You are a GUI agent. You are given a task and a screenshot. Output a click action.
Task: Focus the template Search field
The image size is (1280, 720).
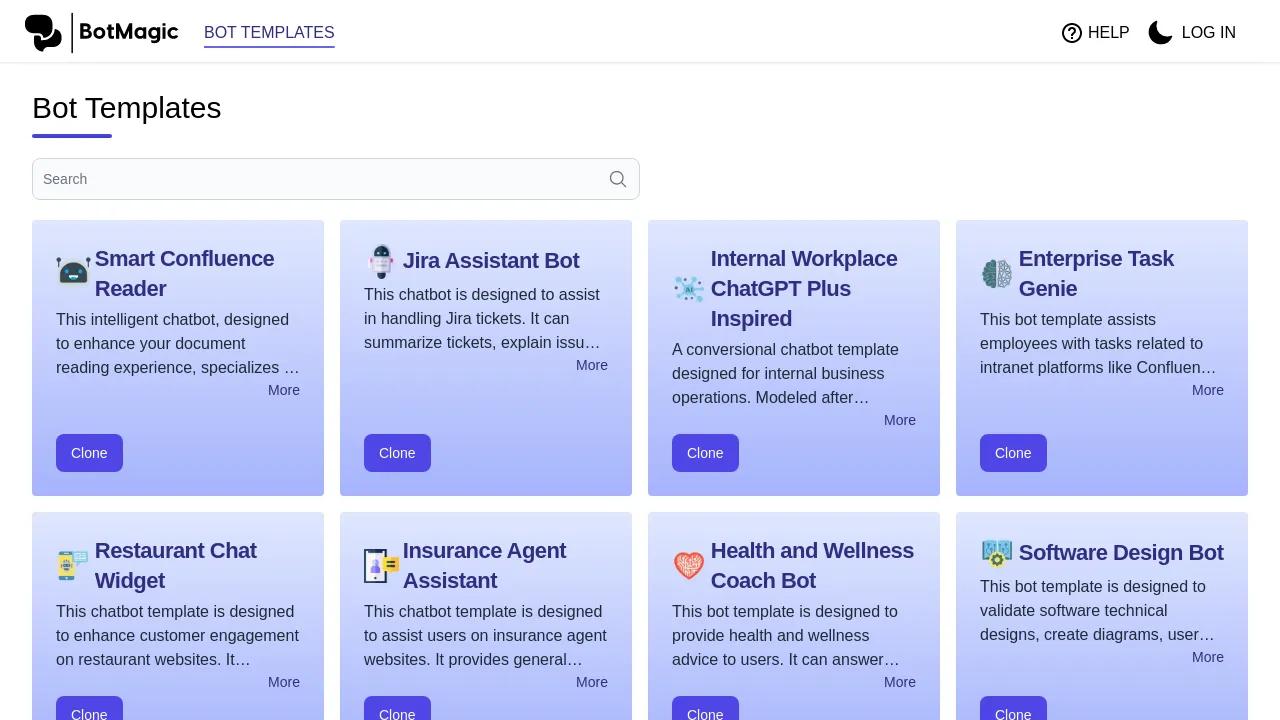[x=336, y=179]
